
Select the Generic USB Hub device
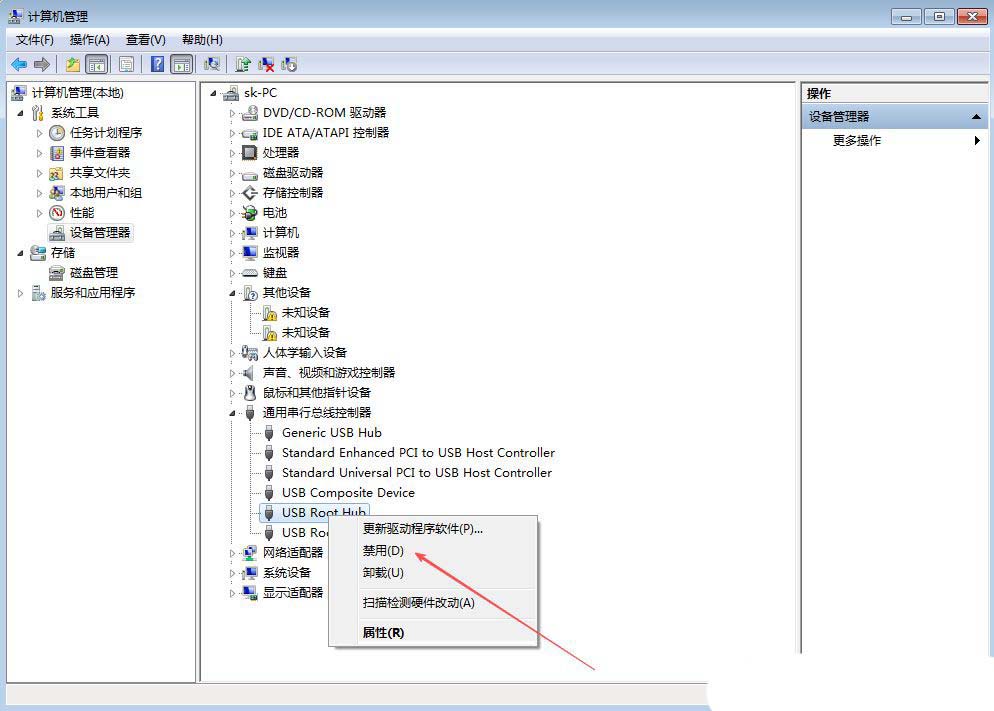pyautogui.click(x=331, y=433)
